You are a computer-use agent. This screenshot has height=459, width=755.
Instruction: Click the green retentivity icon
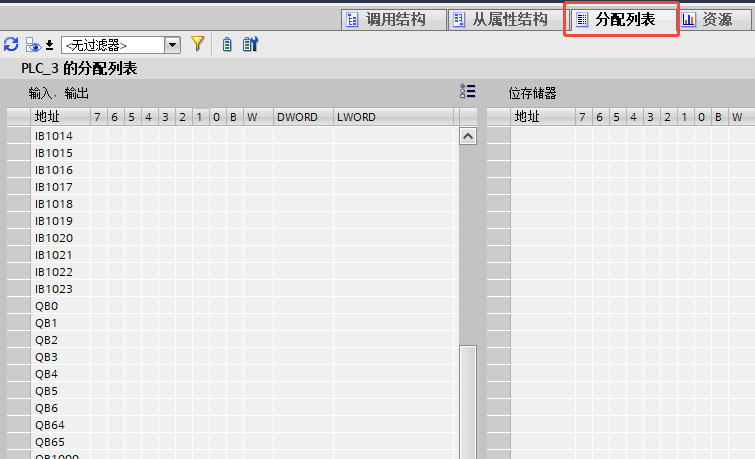227,44
